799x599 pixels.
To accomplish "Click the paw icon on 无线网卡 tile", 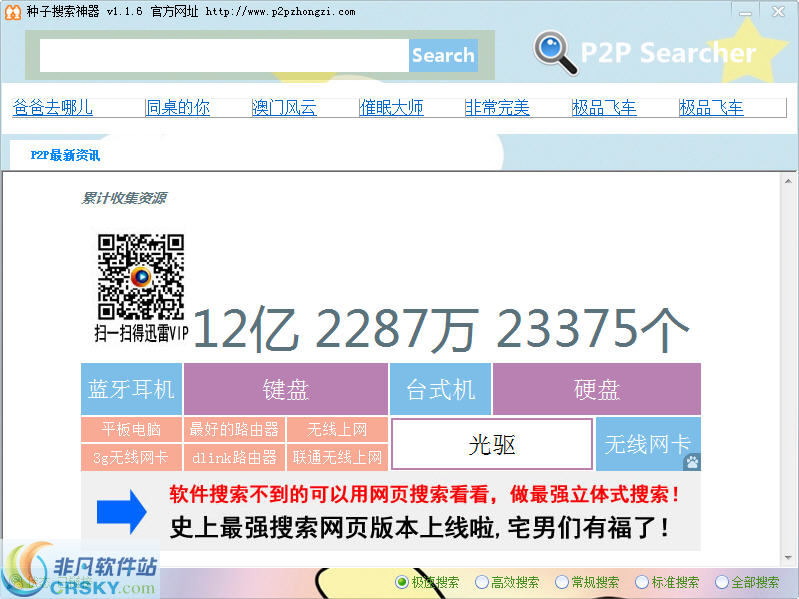I will point(692,462).
